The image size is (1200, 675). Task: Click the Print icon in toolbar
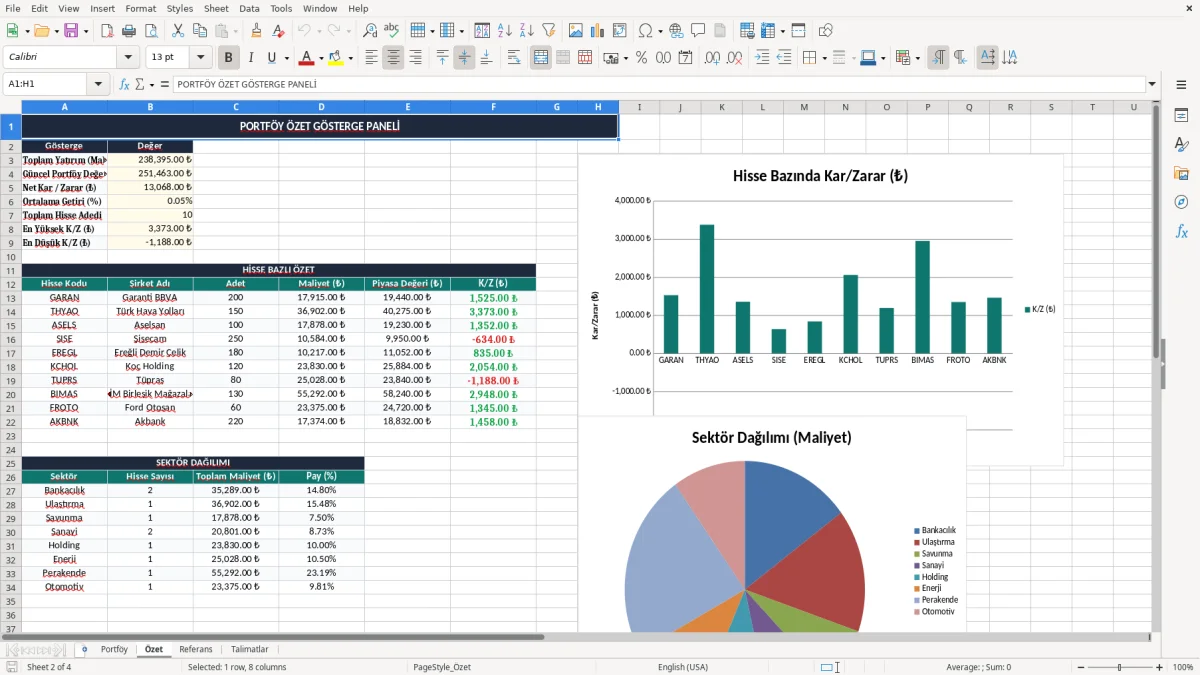point(130,31)
